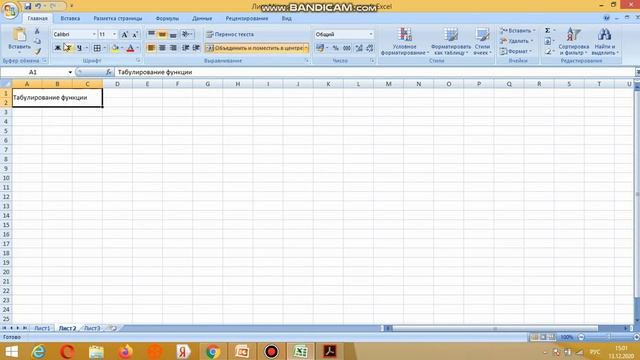Click Удалить in the cells group

[x=516, y=41]
